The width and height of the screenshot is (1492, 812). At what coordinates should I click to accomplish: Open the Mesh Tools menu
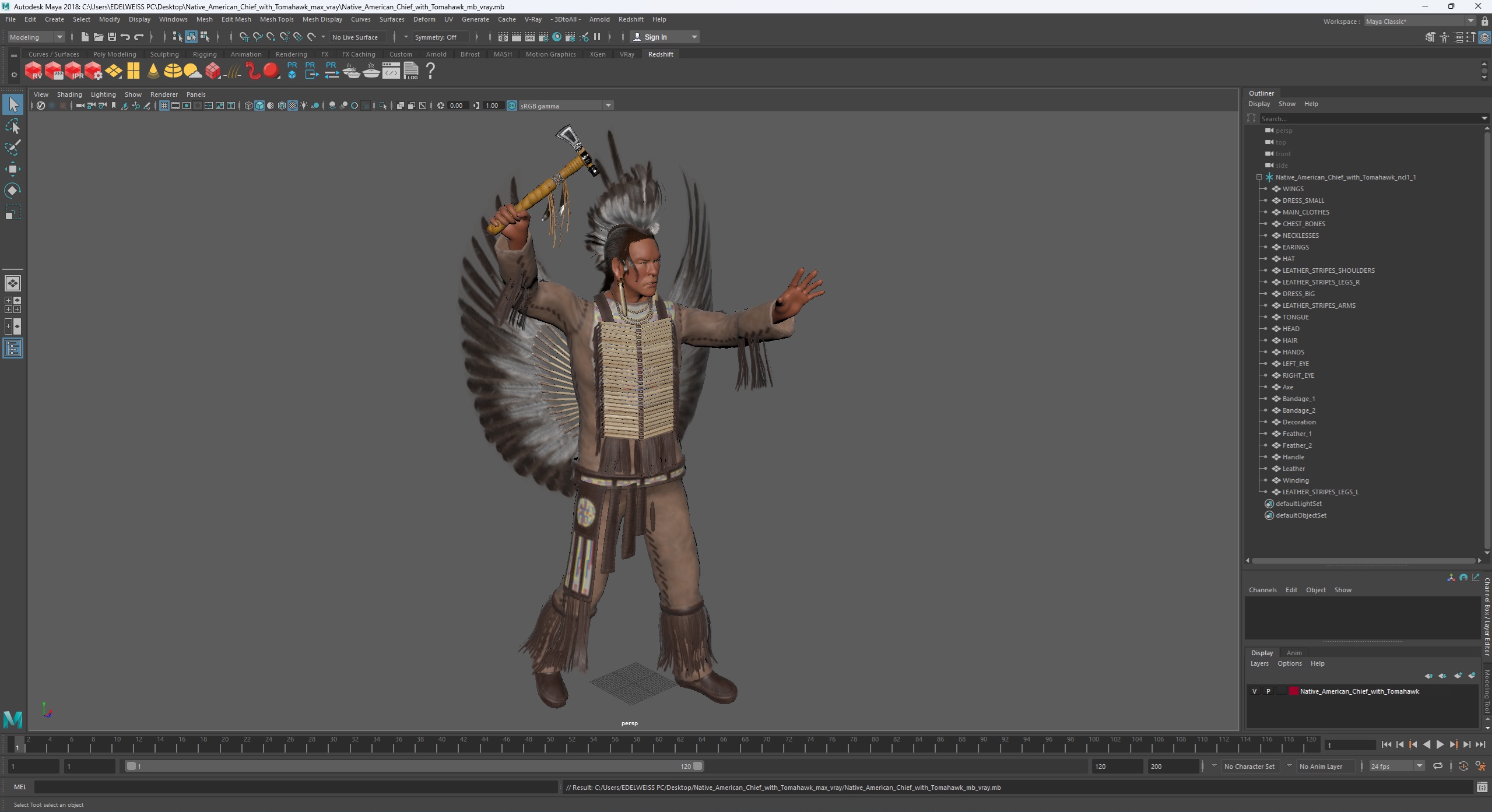pos(276,19)
